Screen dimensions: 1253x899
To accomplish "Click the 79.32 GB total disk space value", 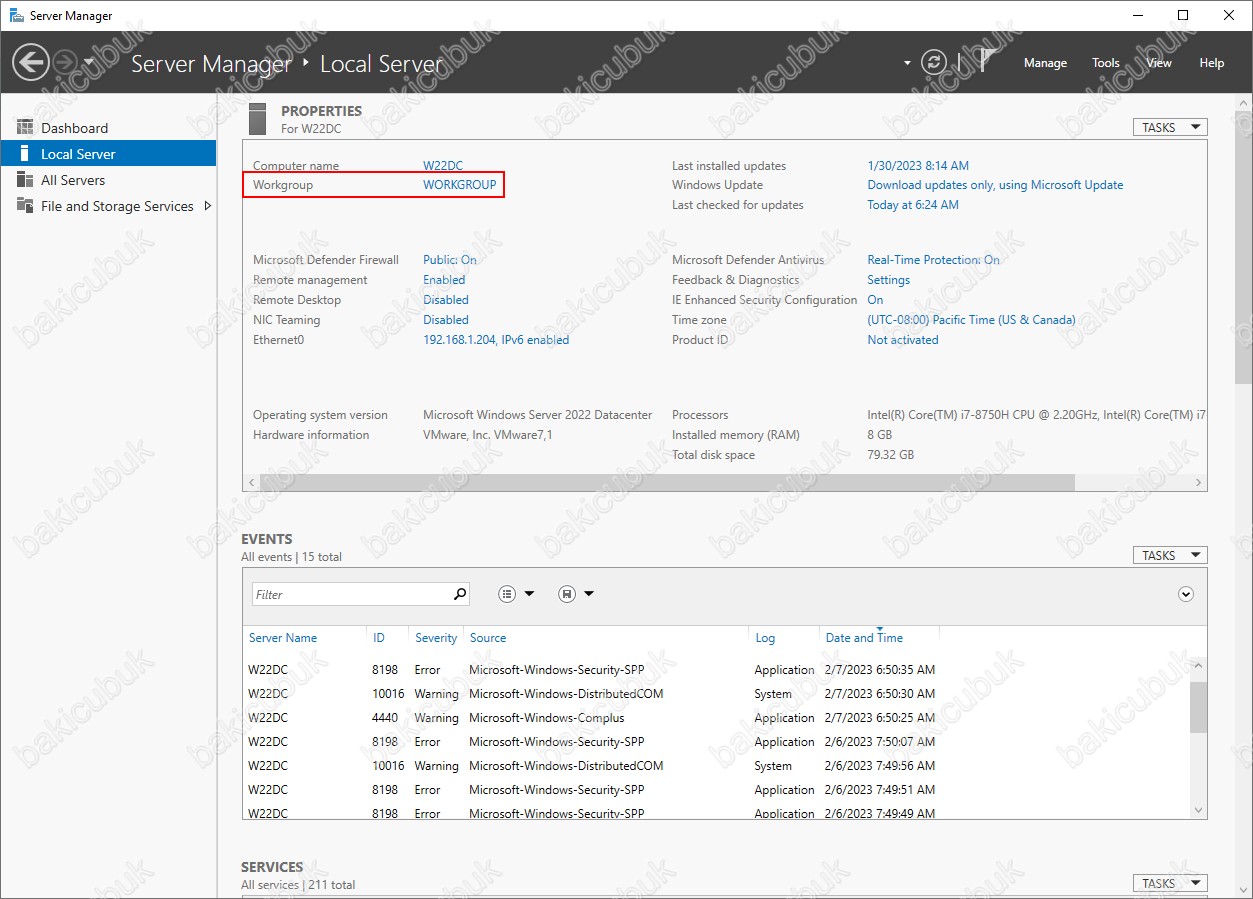I will click(891, 455).
